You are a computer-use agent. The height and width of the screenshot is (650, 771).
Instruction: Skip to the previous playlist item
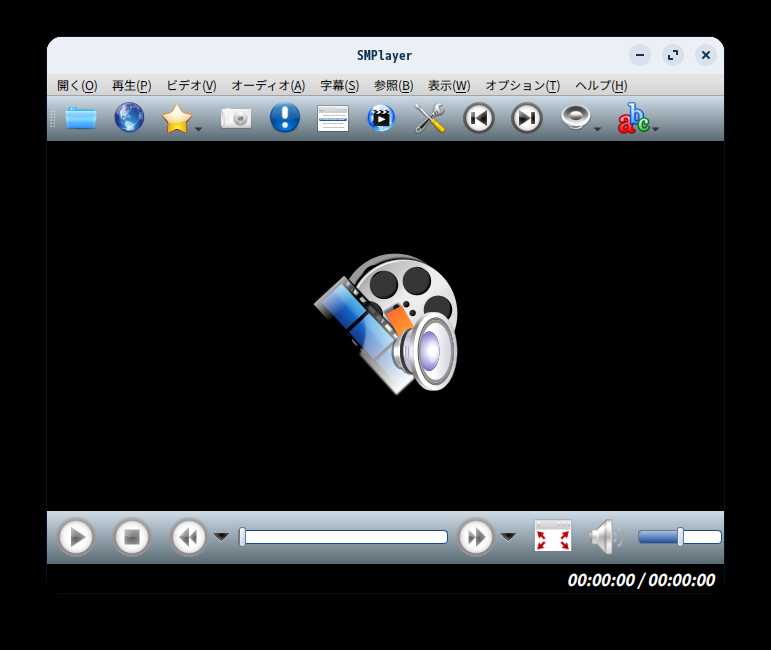pyautogui.click(x=479, y=118)
